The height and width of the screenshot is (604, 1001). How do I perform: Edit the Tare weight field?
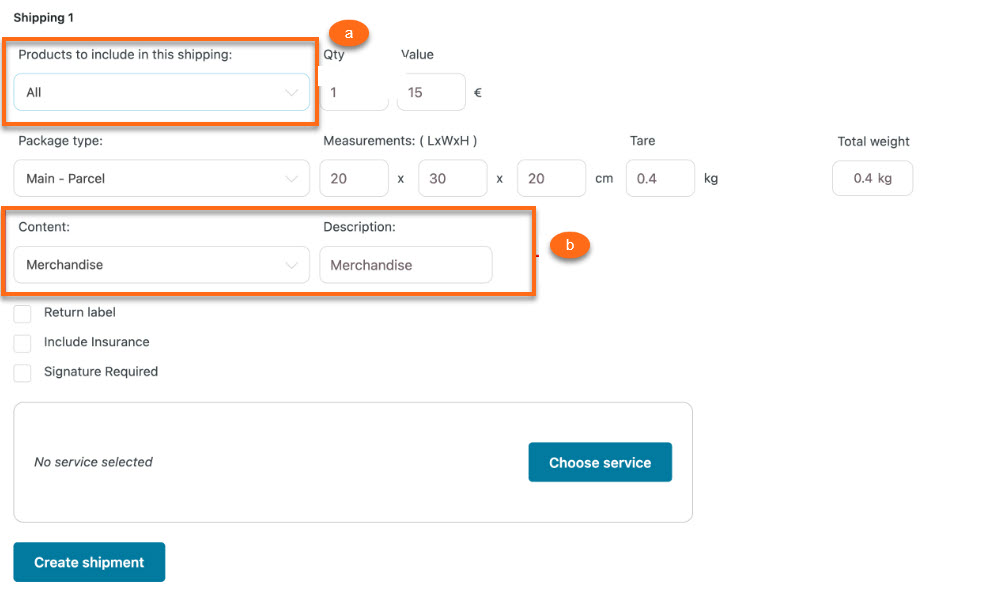660,179
